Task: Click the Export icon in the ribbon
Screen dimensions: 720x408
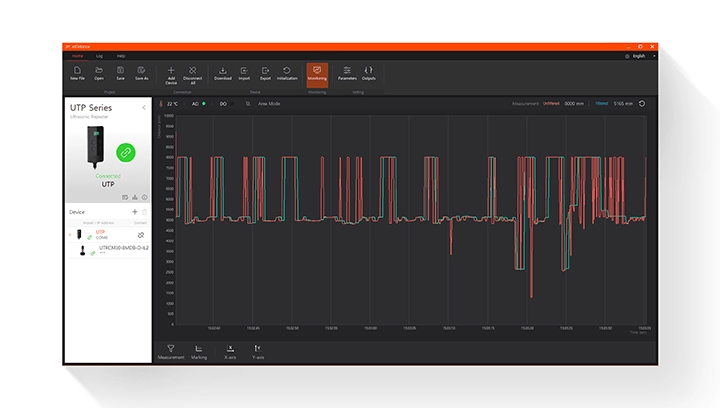Action: (265, 71)
